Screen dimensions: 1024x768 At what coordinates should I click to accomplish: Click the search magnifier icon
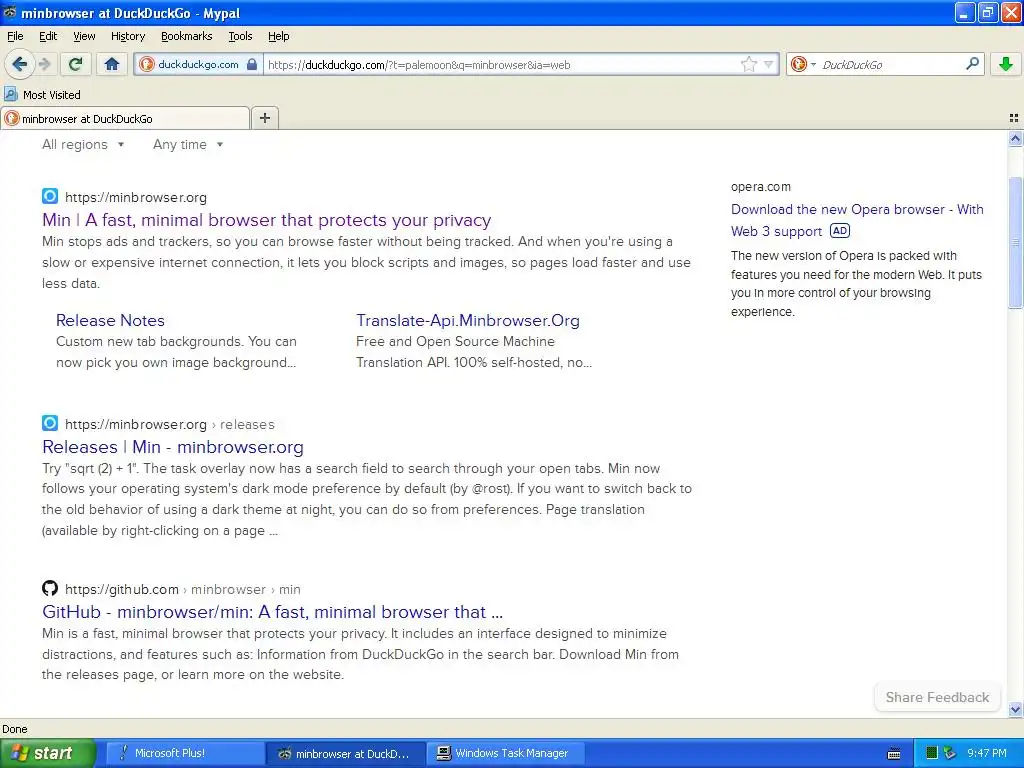tap(972, 63)
